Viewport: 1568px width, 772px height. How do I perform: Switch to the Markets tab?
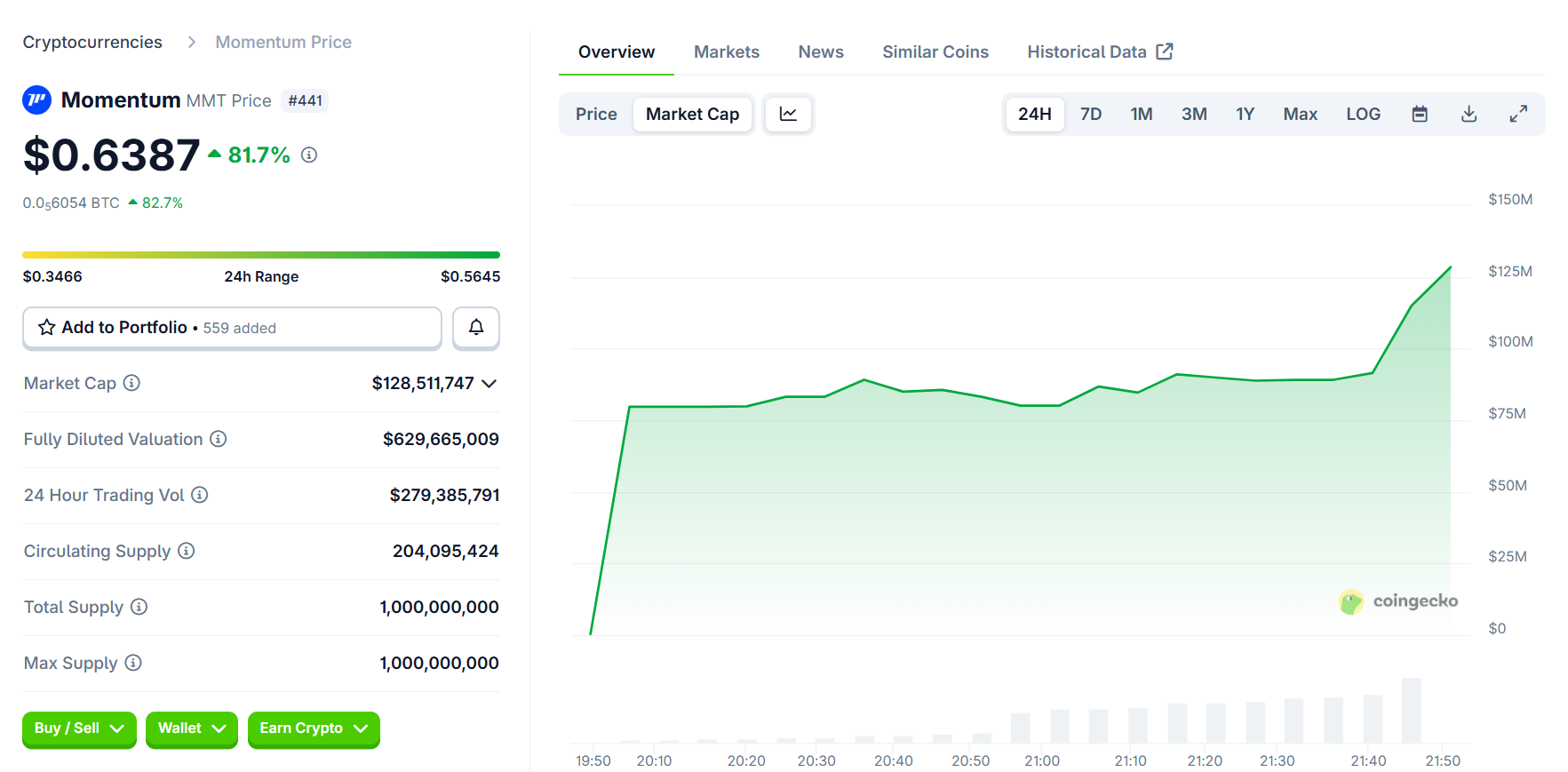[x=726, y=52]
